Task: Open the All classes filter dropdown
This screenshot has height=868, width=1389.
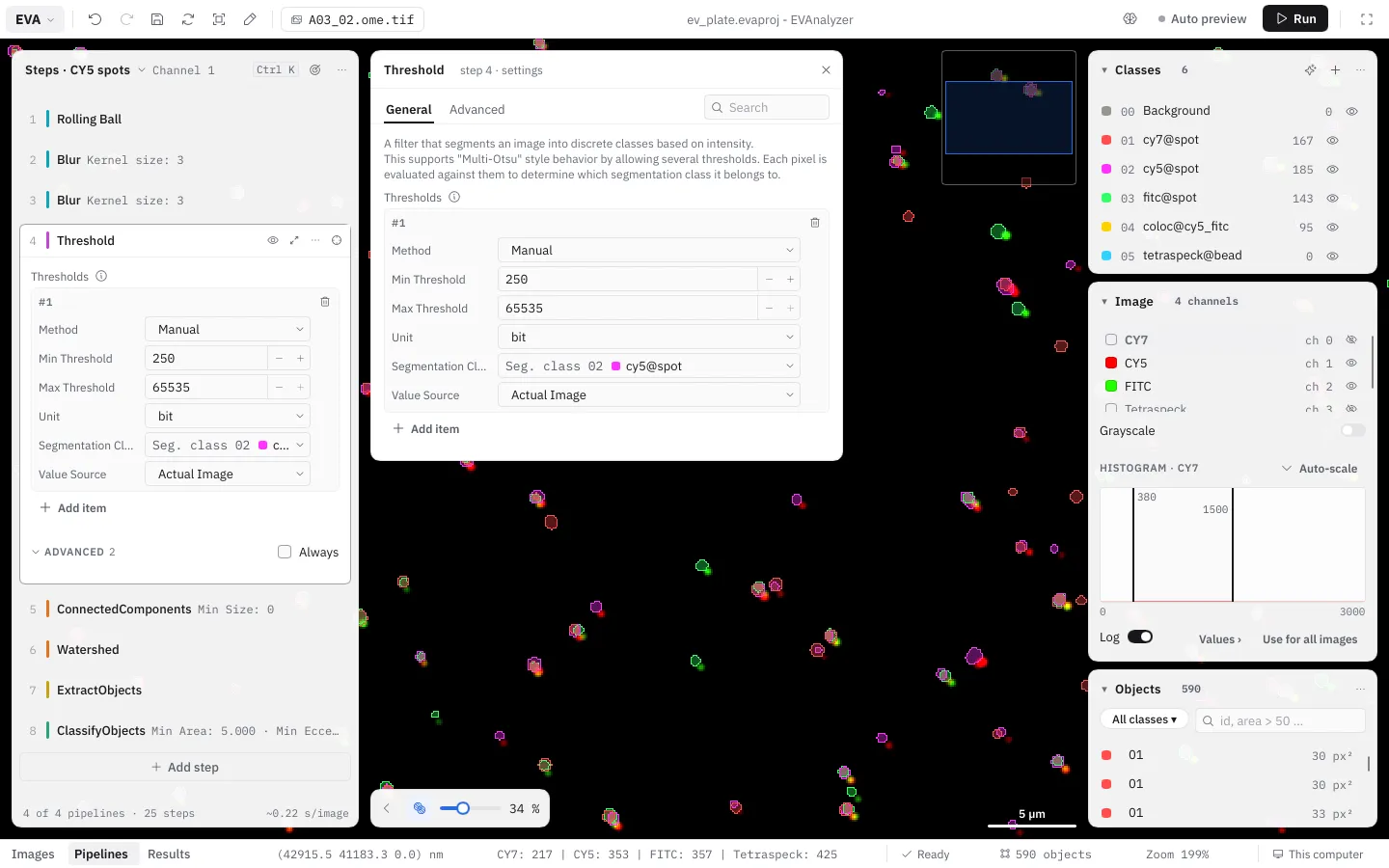Action: pyautogui.click(x=1144, y=719)
